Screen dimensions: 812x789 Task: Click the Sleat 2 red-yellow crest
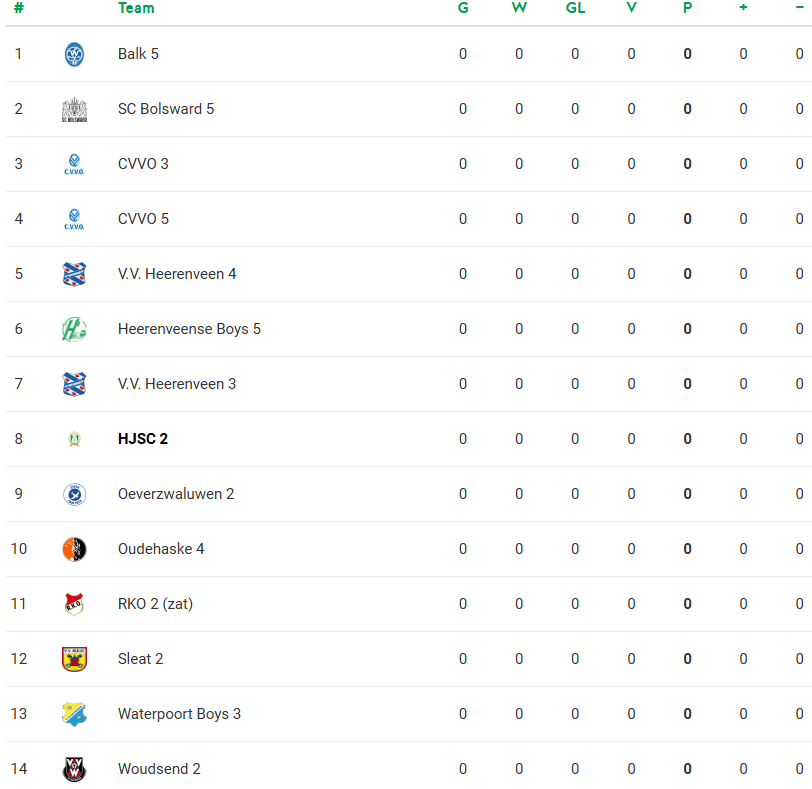tap(74, 659)
